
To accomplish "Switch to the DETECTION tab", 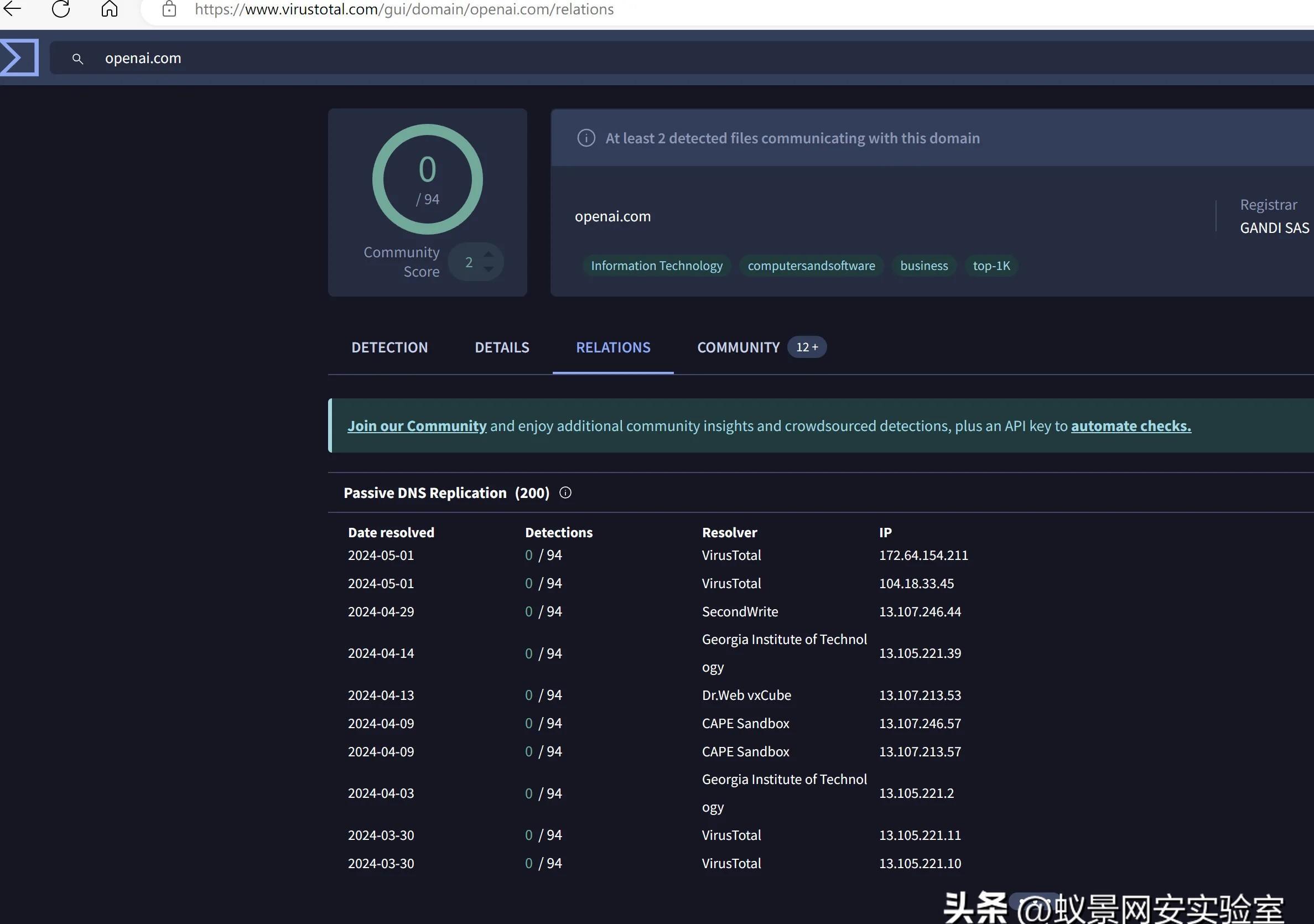I will (389, 347).
